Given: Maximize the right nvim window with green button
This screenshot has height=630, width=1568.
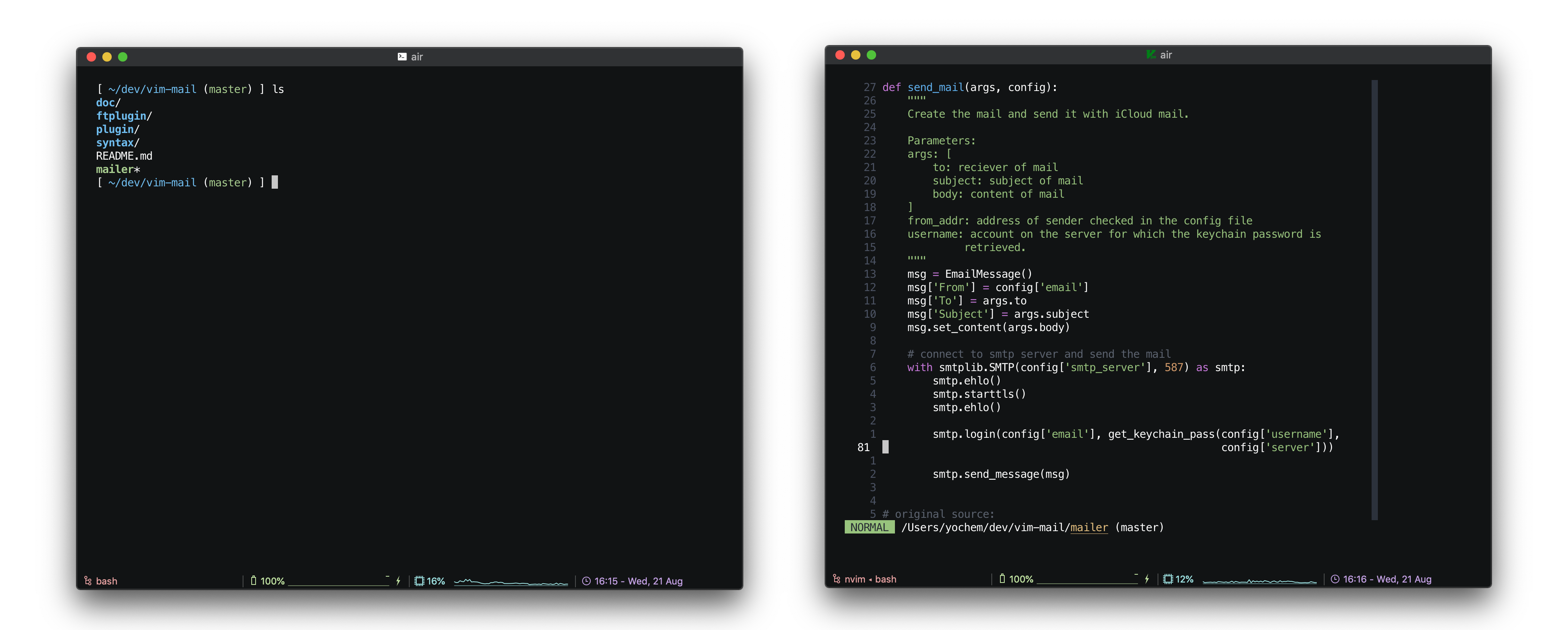Looking at the screenshot, I should click(872, 55).
